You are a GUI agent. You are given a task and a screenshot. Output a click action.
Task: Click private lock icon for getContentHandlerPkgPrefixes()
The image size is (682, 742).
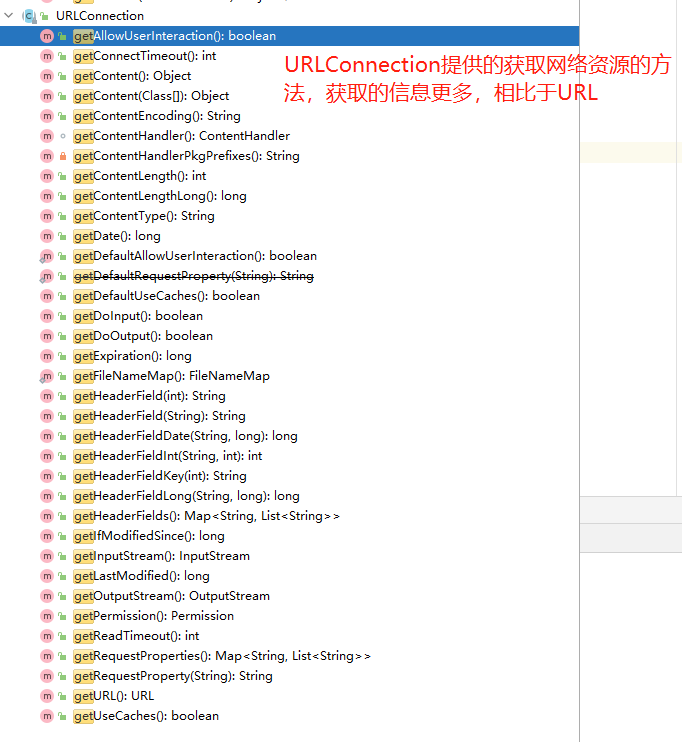tap(62, 156)
